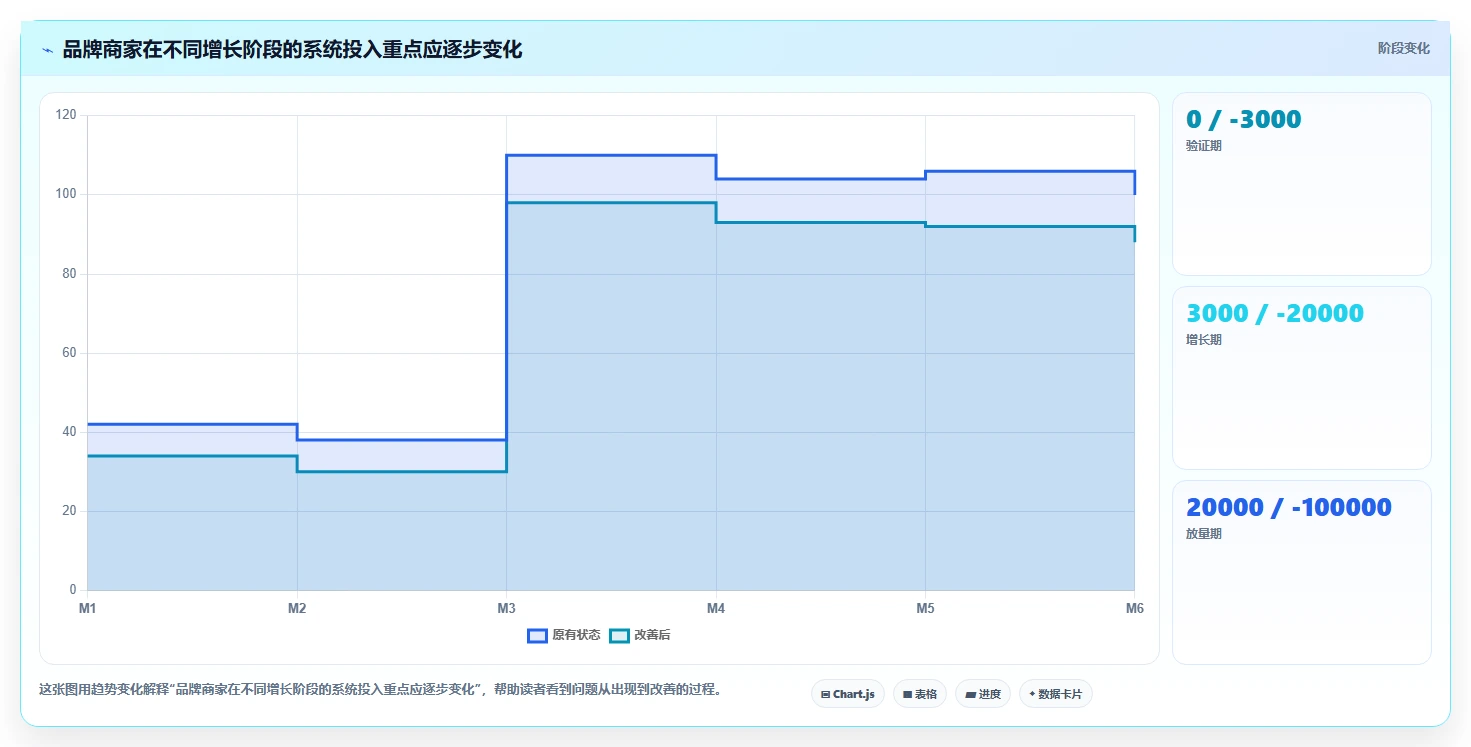Screen dimensions: 1471x747
Task: Click the lightning icon beside the title
Action: (47, 50)
